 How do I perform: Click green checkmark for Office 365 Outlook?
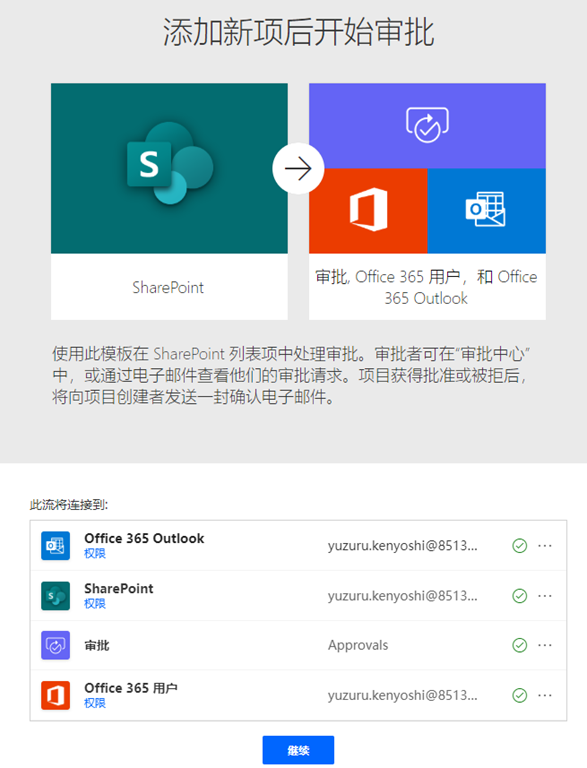519,546
